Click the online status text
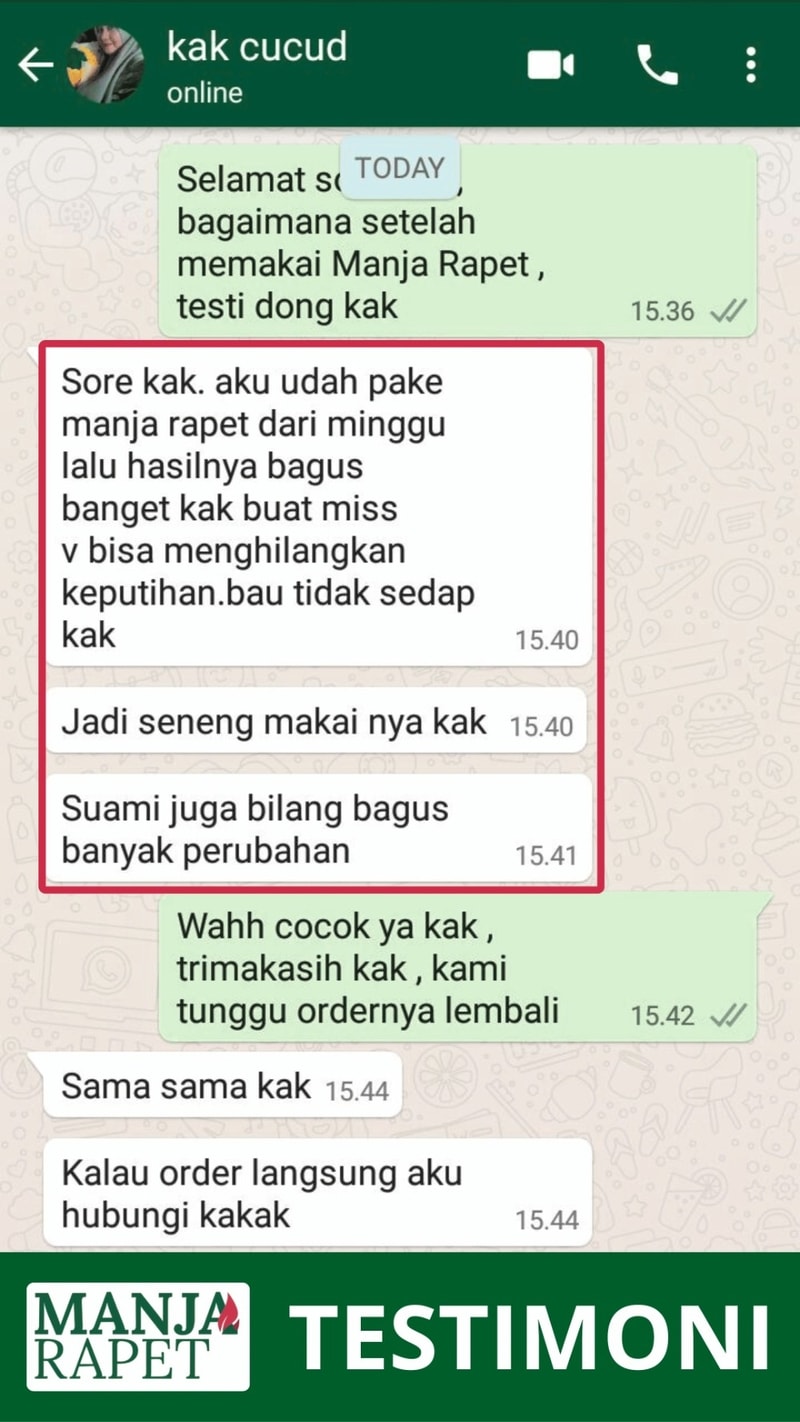 [x=204, y=93]
